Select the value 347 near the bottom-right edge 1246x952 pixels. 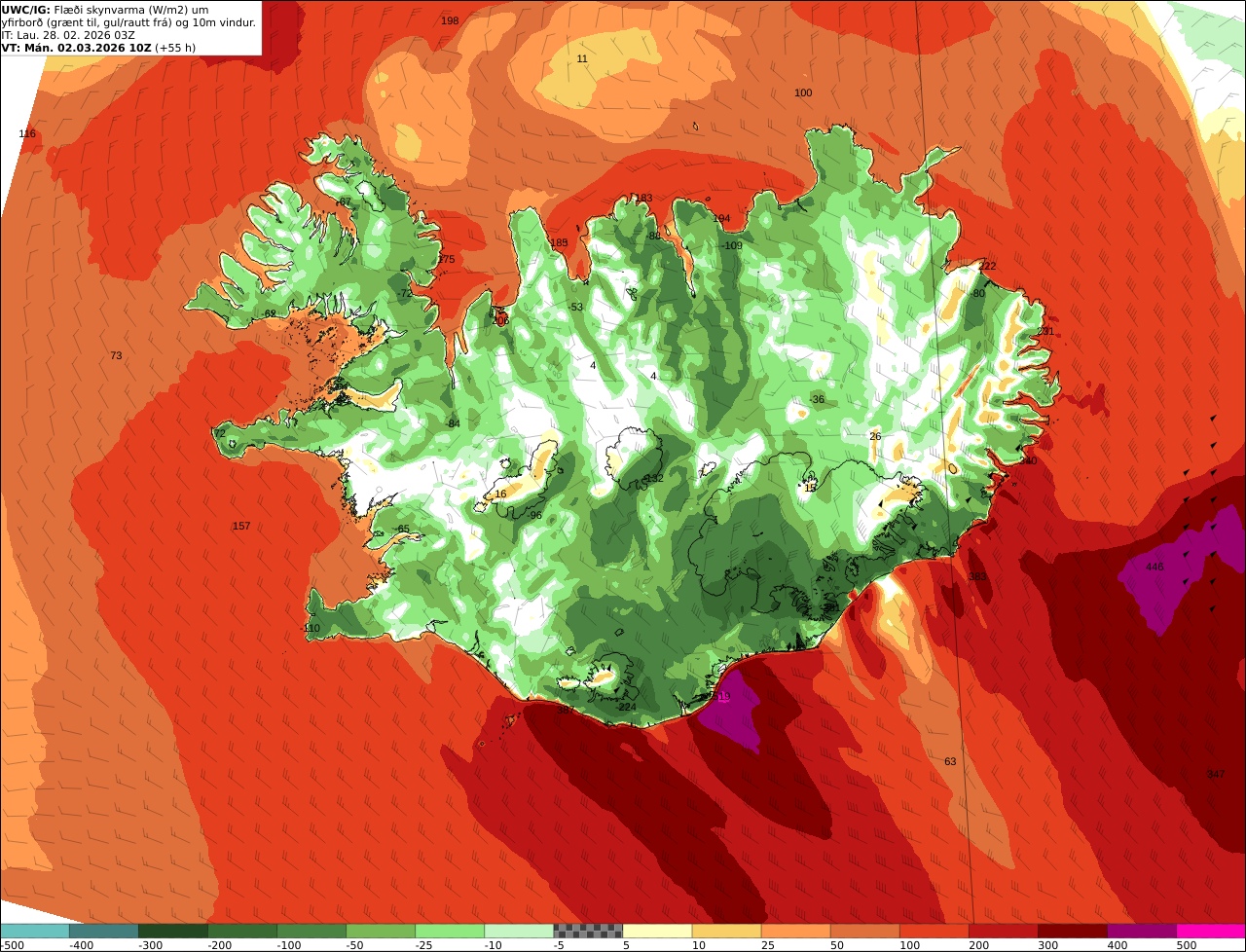[1216, 774]
